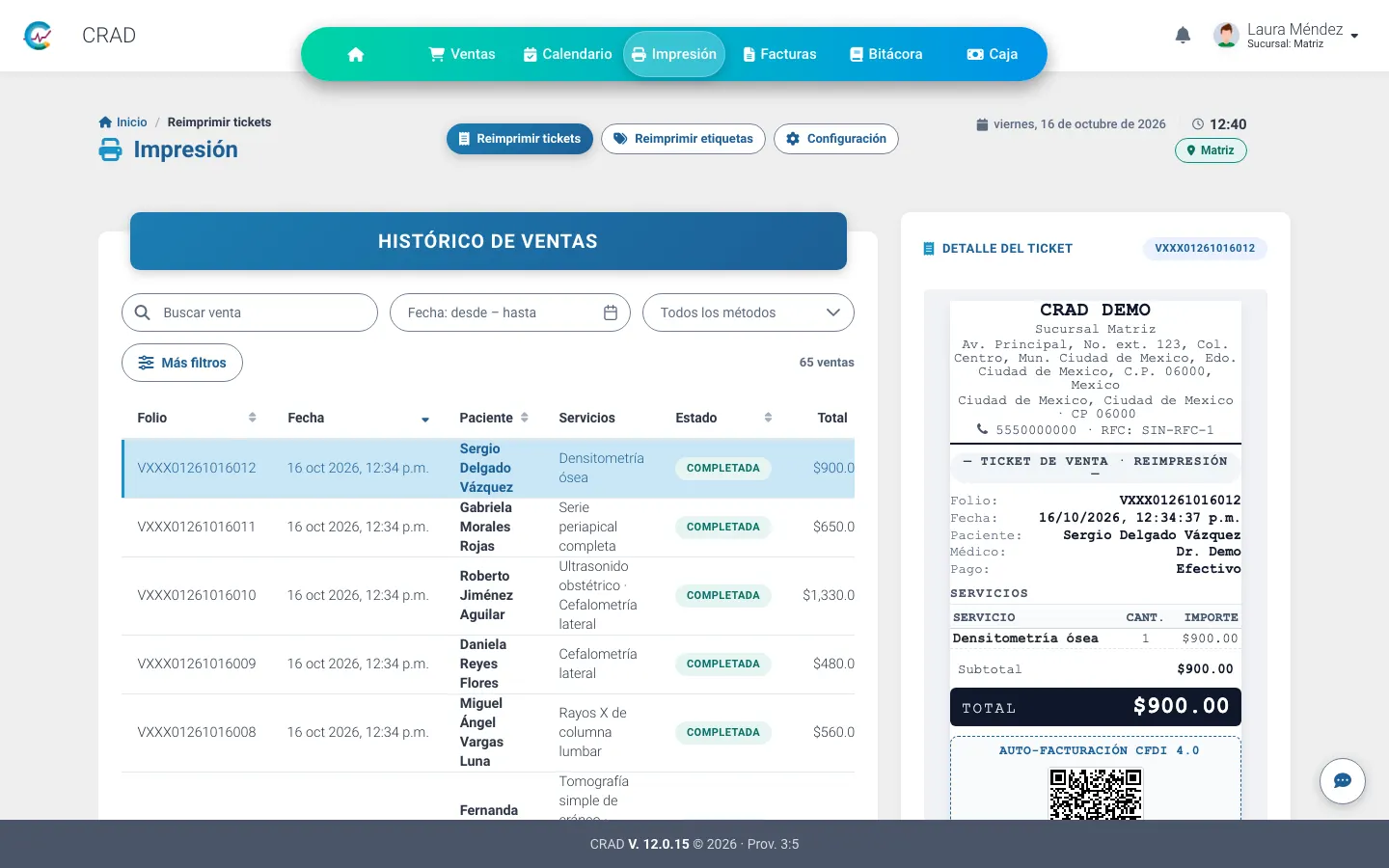Select sale row VXXX01261016008
This screenshot has height=868, width=1389.
(x=488, y=732)
